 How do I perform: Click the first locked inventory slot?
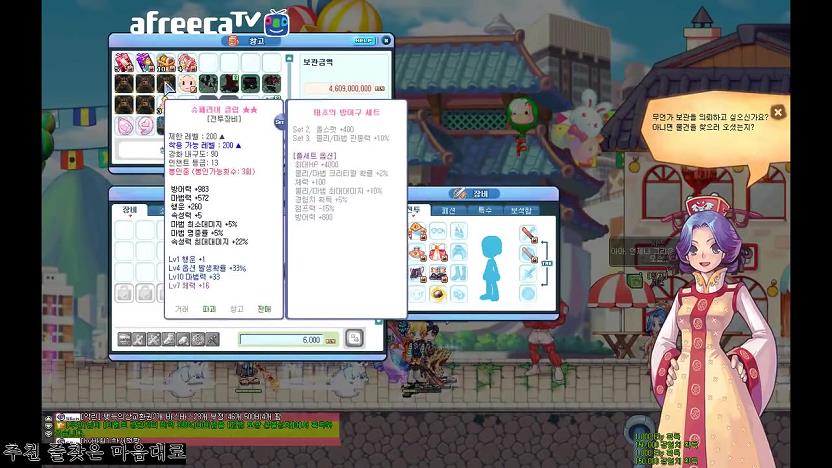tap(124, 293)
